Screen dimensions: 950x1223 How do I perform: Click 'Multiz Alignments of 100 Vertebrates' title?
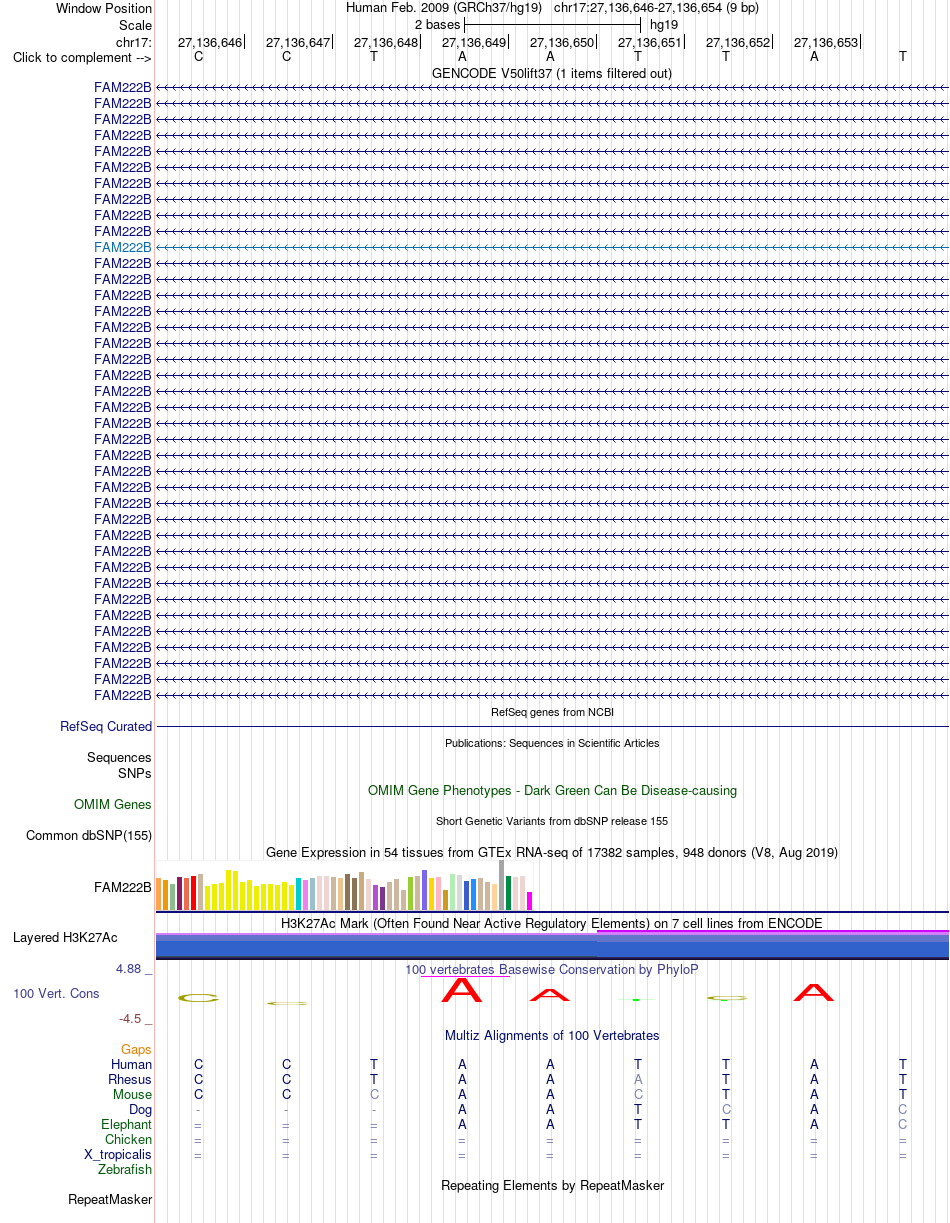(x=552, y=1035)
